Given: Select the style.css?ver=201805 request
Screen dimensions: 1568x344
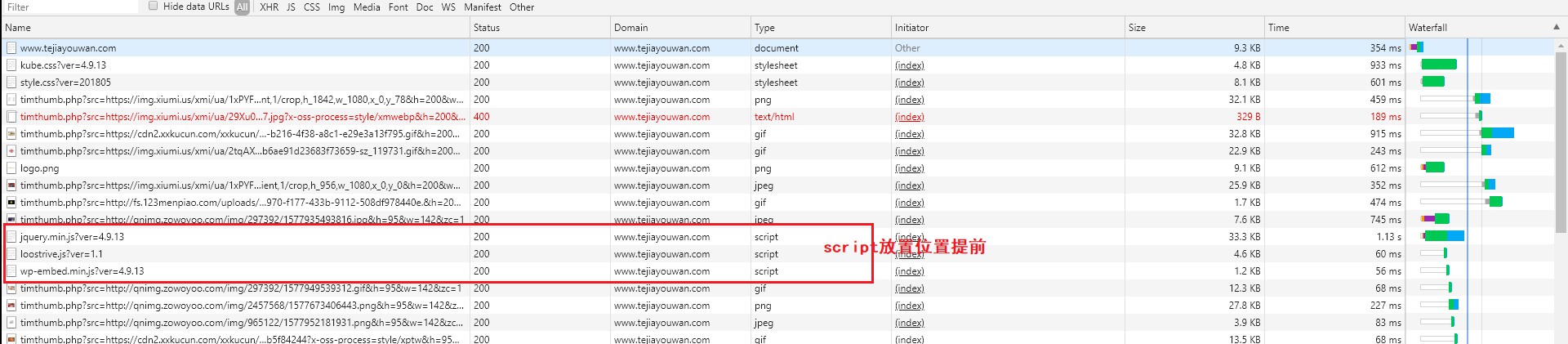Looking at the screenshot, I should pyautogui.click(x=65, y=83).
